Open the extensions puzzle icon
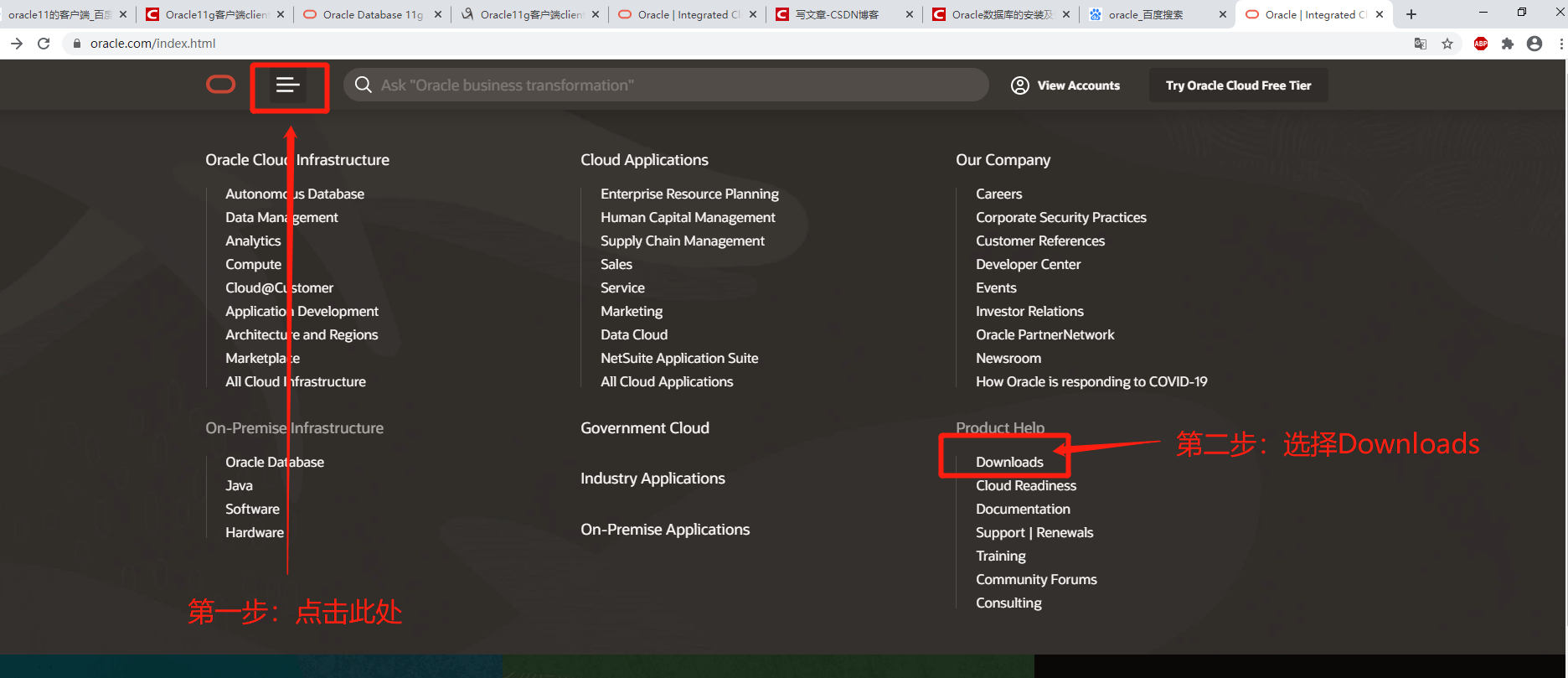1568x678 pixels. coord(1508,44)
